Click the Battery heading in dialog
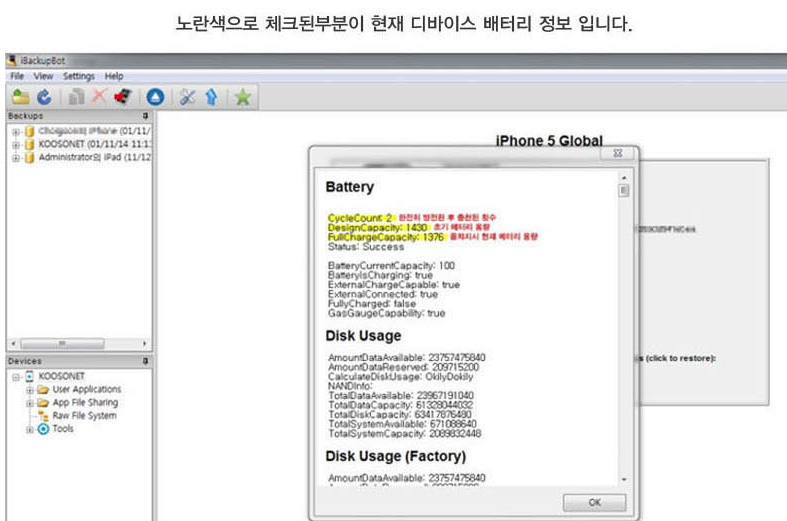 350,187
